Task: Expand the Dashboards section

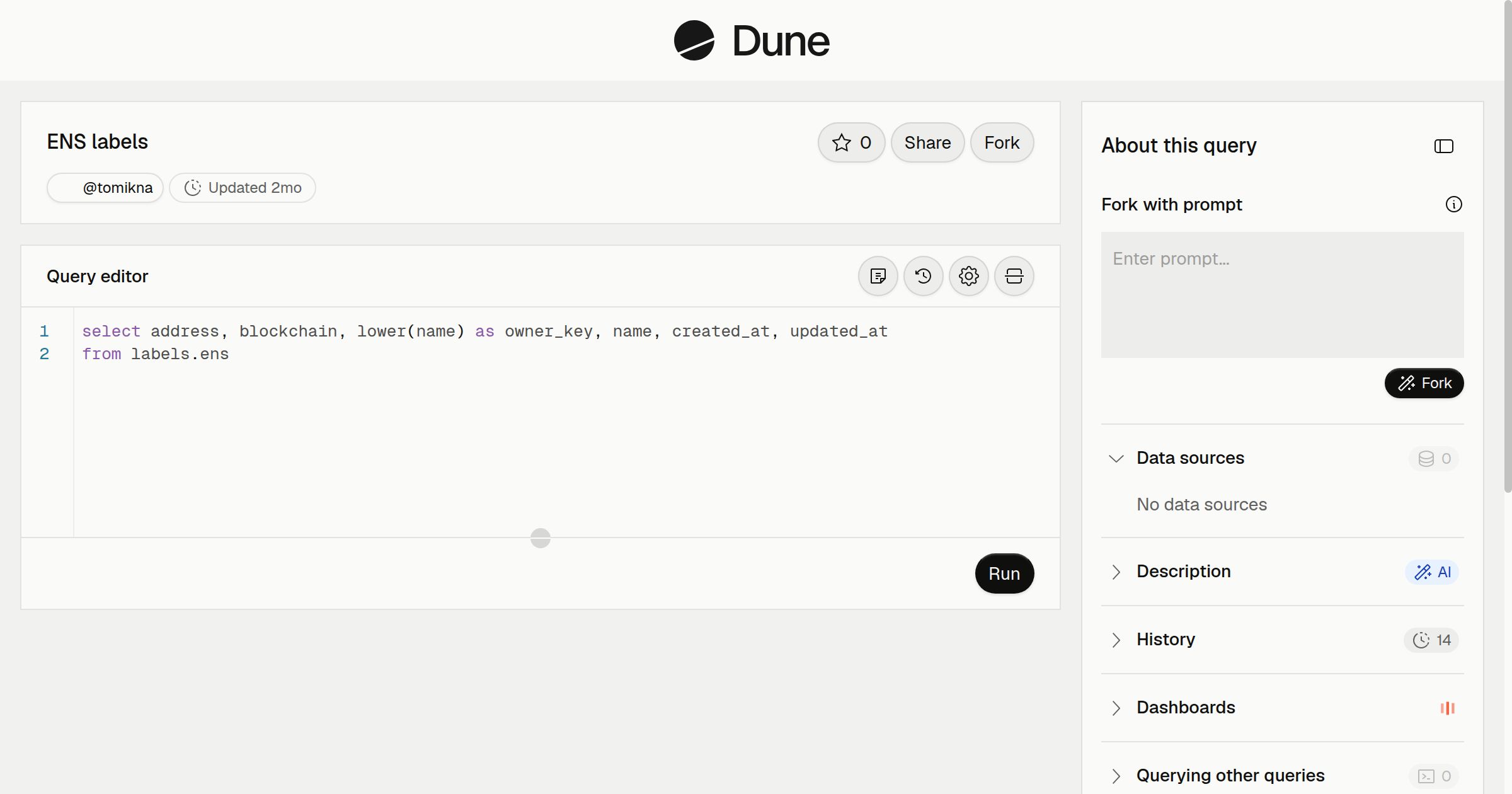Action: [1116, 708]
